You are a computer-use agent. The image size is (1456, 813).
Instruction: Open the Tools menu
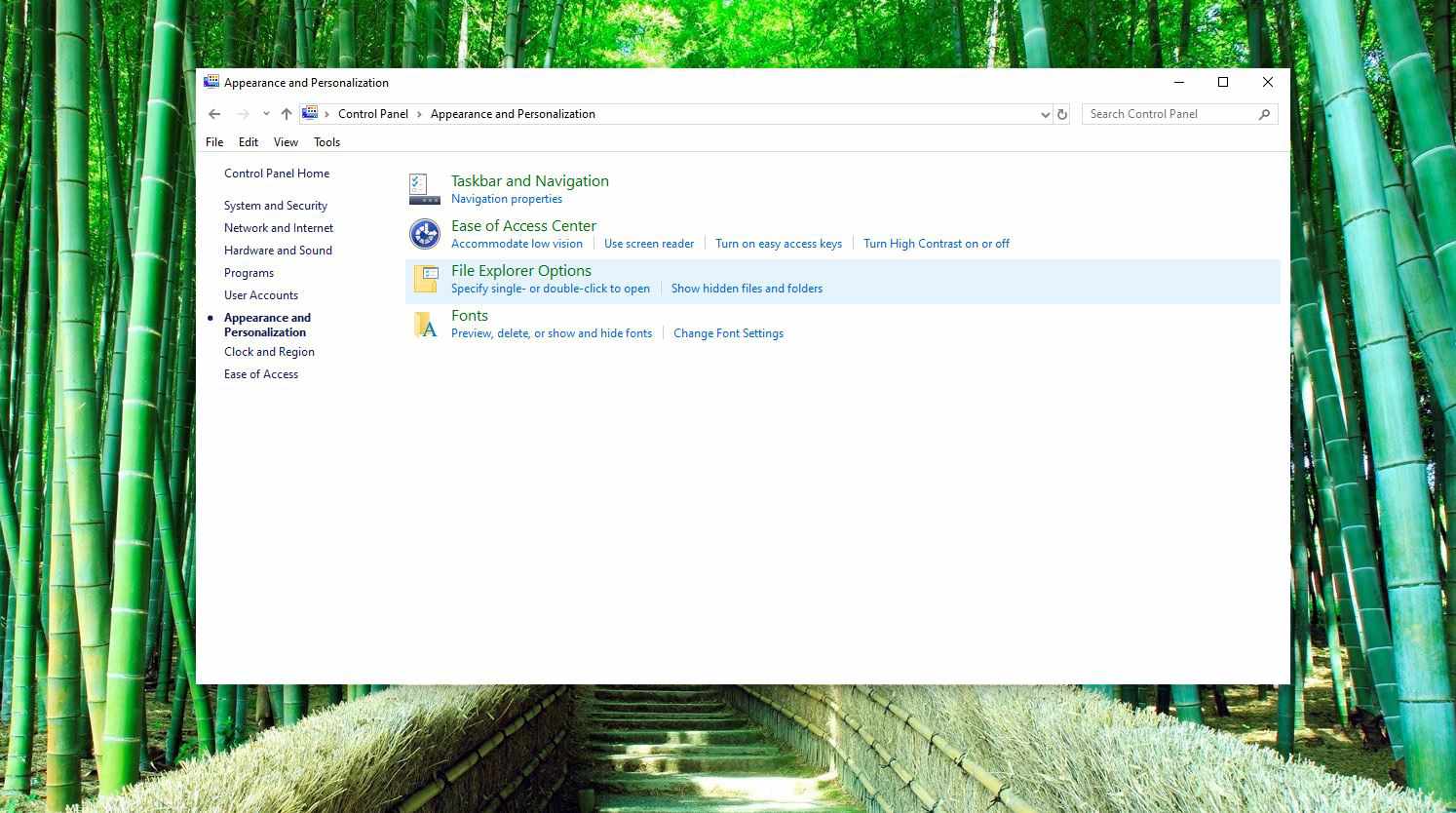[326, 142]
